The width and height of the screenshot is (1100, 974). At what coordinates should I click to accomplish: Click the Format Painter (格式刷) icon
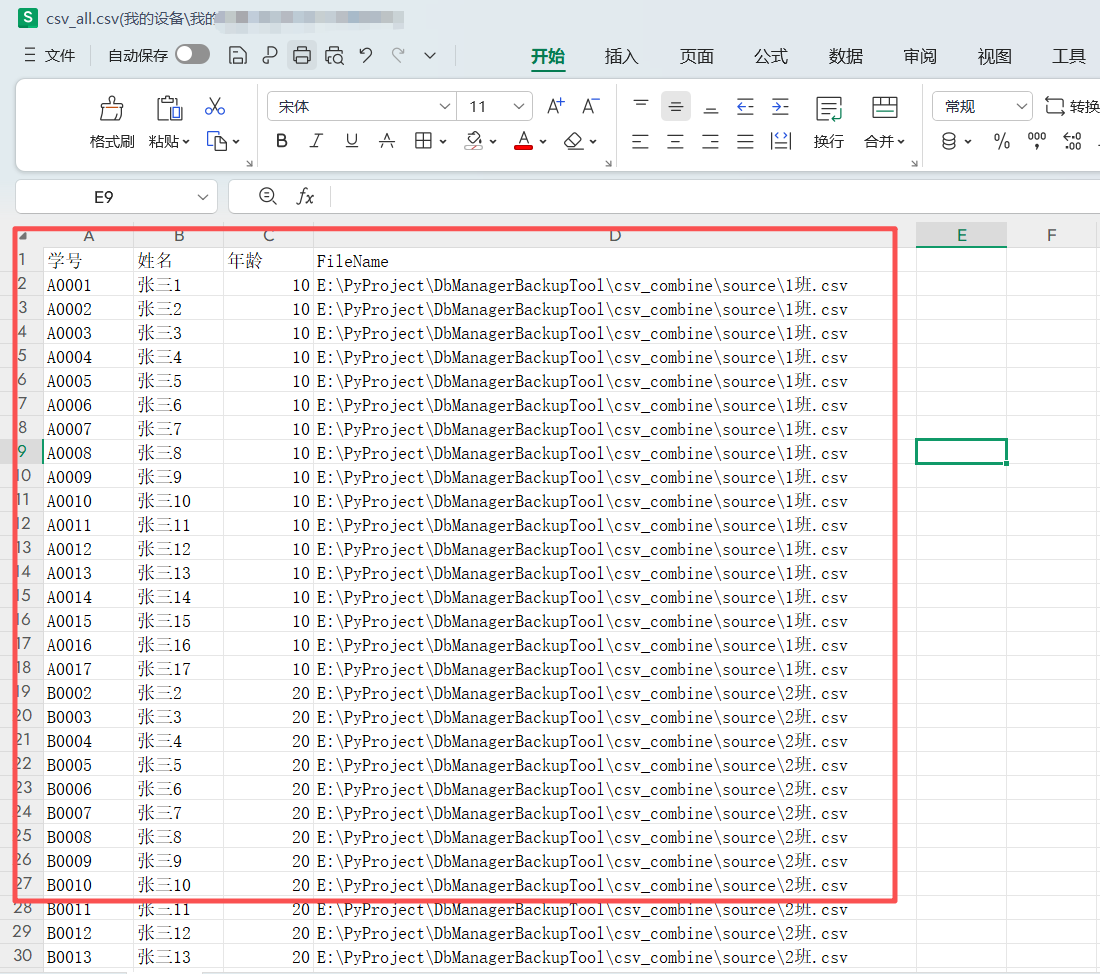pos(112,108)
